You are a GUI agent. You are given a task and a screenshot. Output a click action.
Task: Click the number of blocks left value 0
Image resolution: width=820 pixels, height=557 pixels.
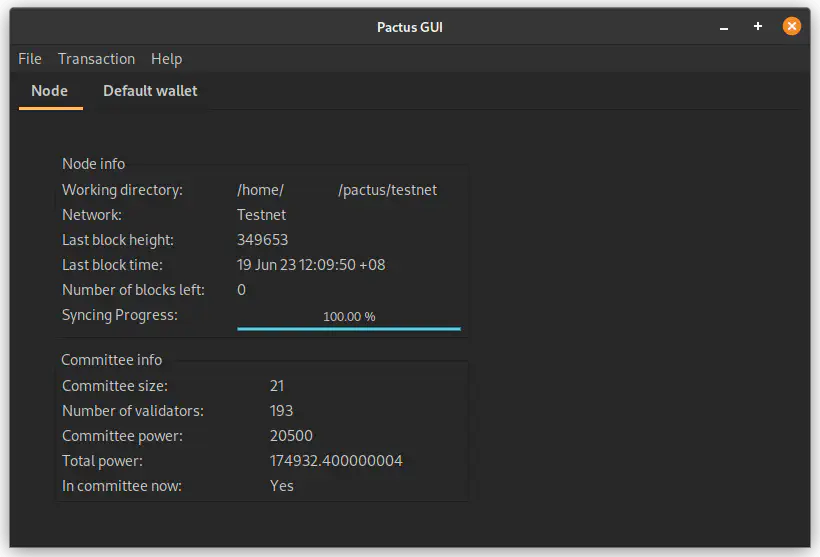tap(241, 290)
